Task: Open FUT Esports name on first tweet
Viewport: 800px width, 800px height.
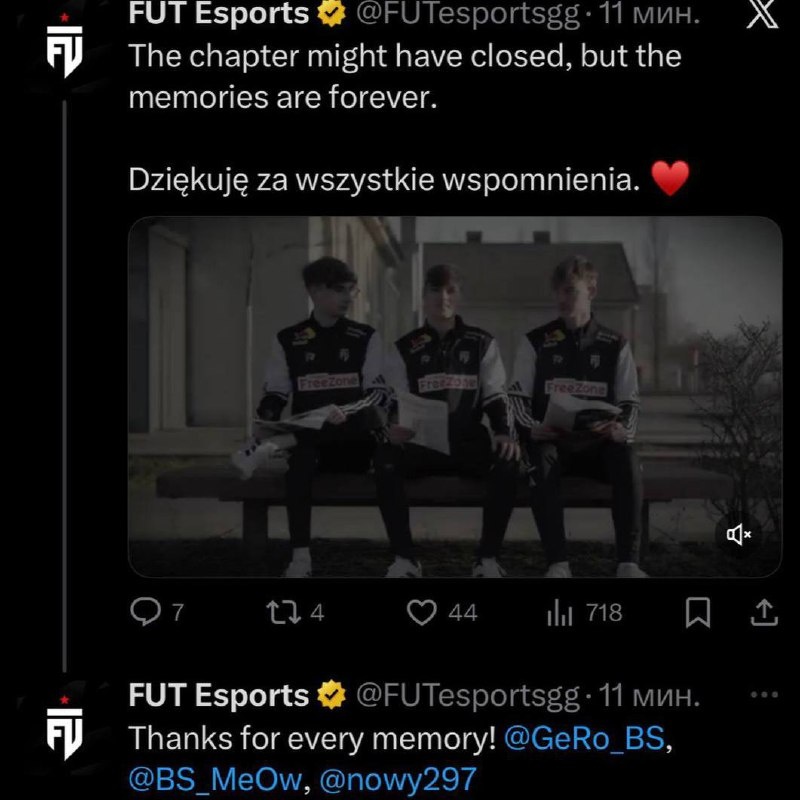Action: pos(219,13)
